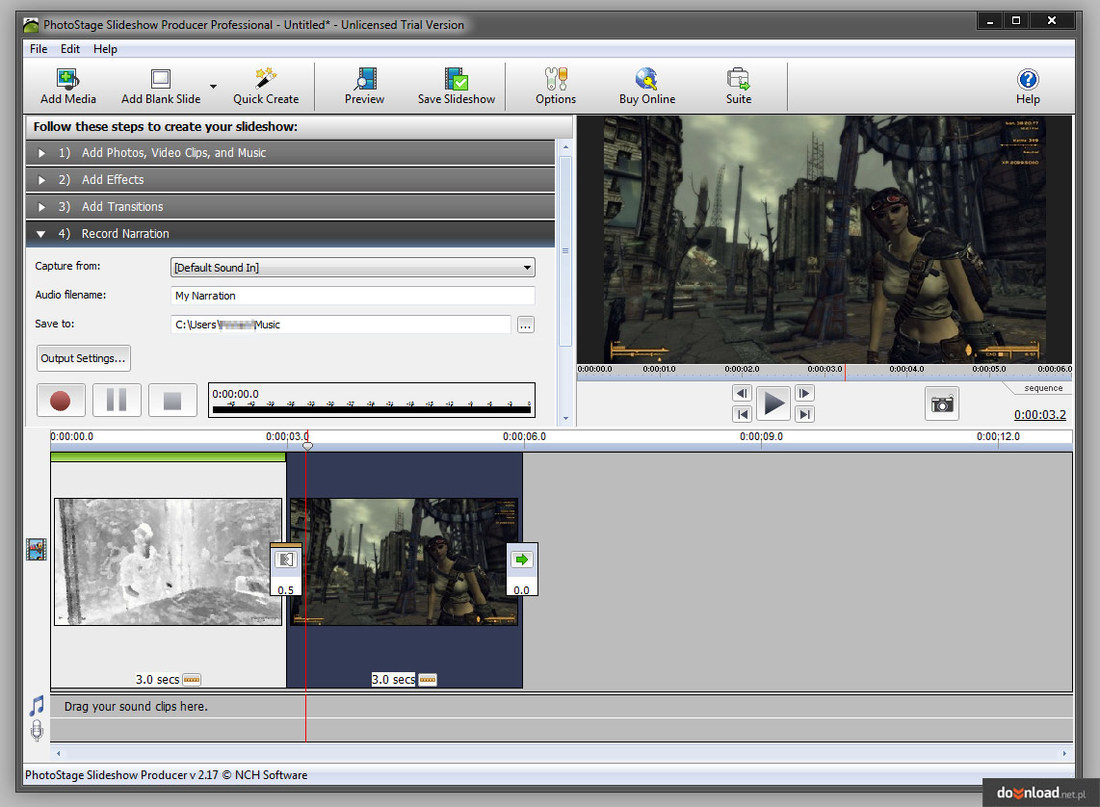1100x807 pixels.
Task: Open the Help menu
Action: (x=105, y=48)
